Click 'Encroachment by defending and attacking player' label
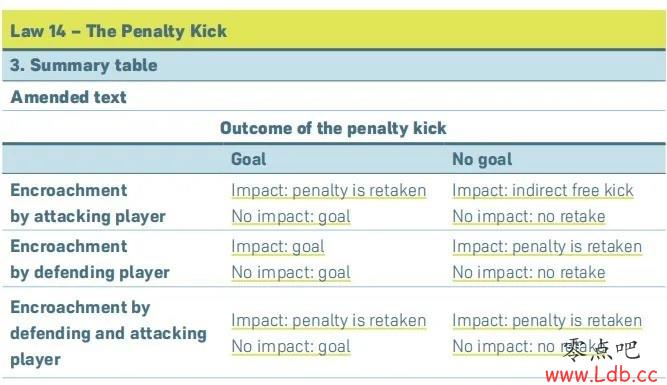 (x=108, y=333)
